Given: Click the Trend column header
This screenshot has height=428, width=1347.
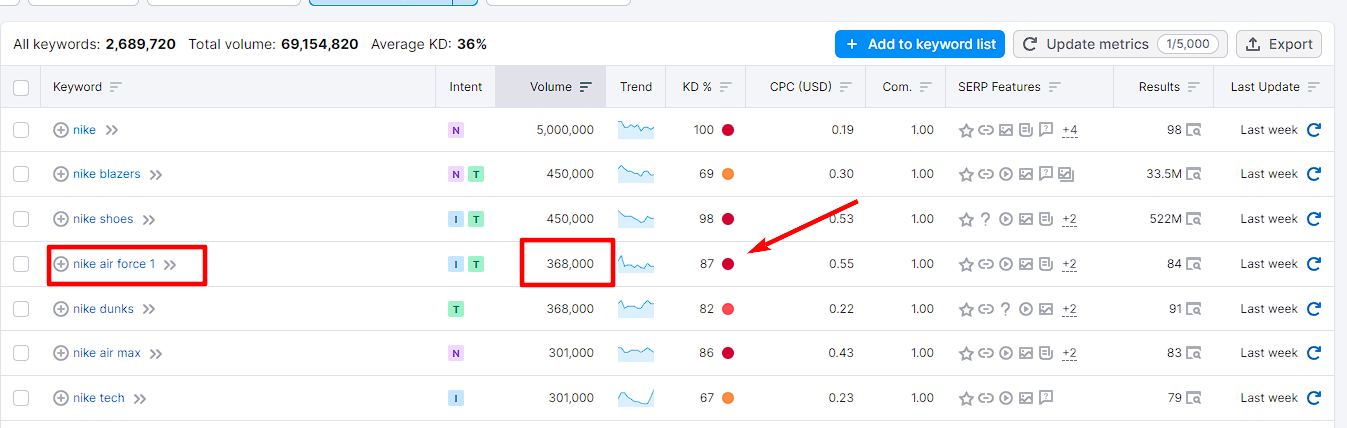Looking at the screenshot, I should 636,87.
